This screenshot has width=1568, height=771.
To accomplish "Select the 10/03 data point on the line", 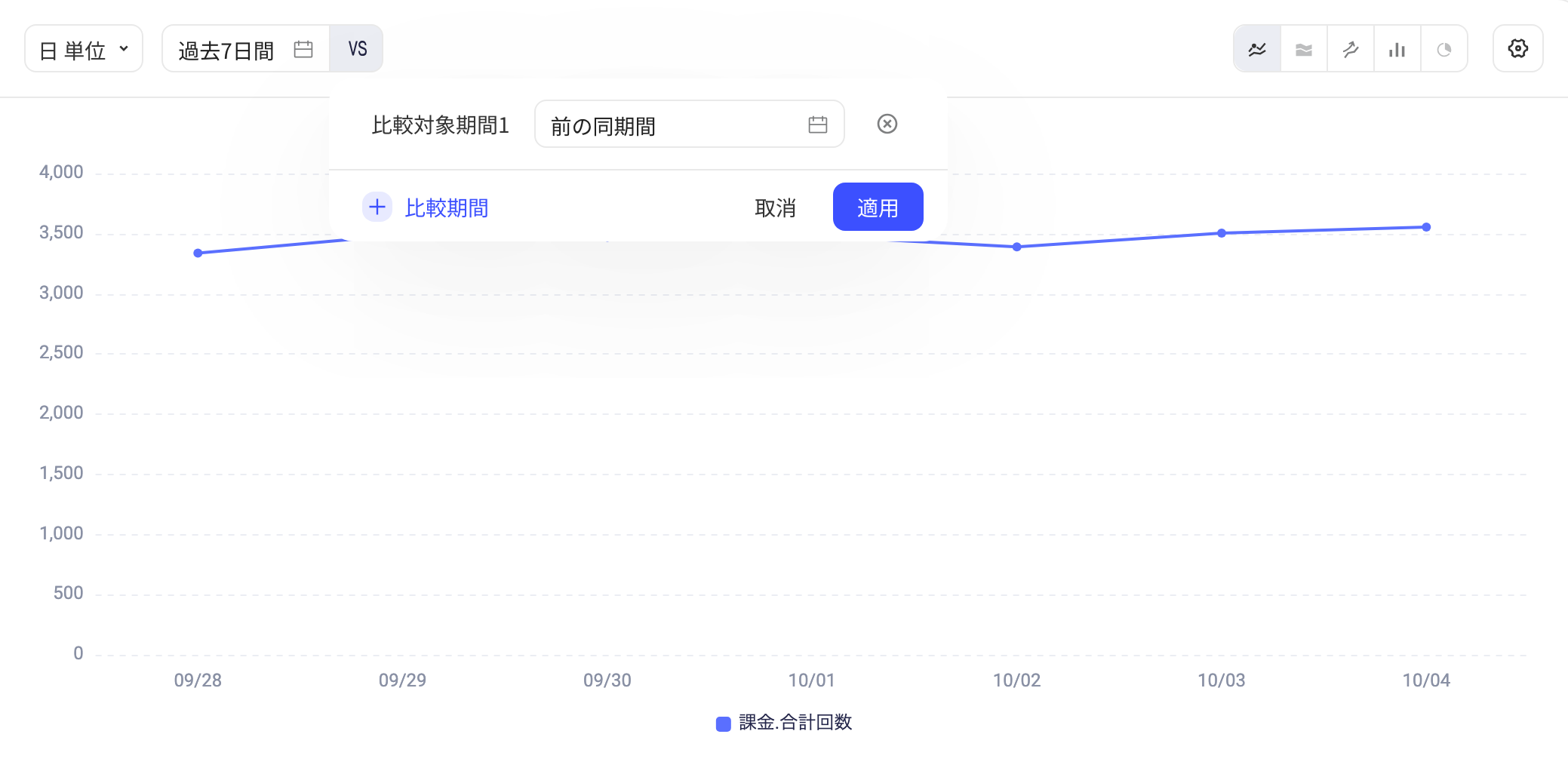I will 1222,233.
